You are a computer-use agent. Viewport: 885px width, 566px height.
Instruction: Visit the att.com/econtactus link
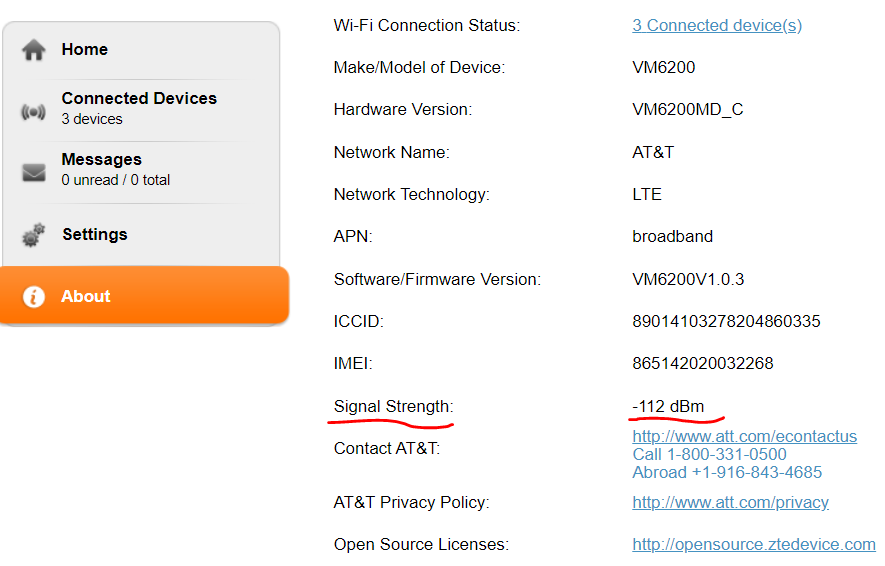click(744, 437)
